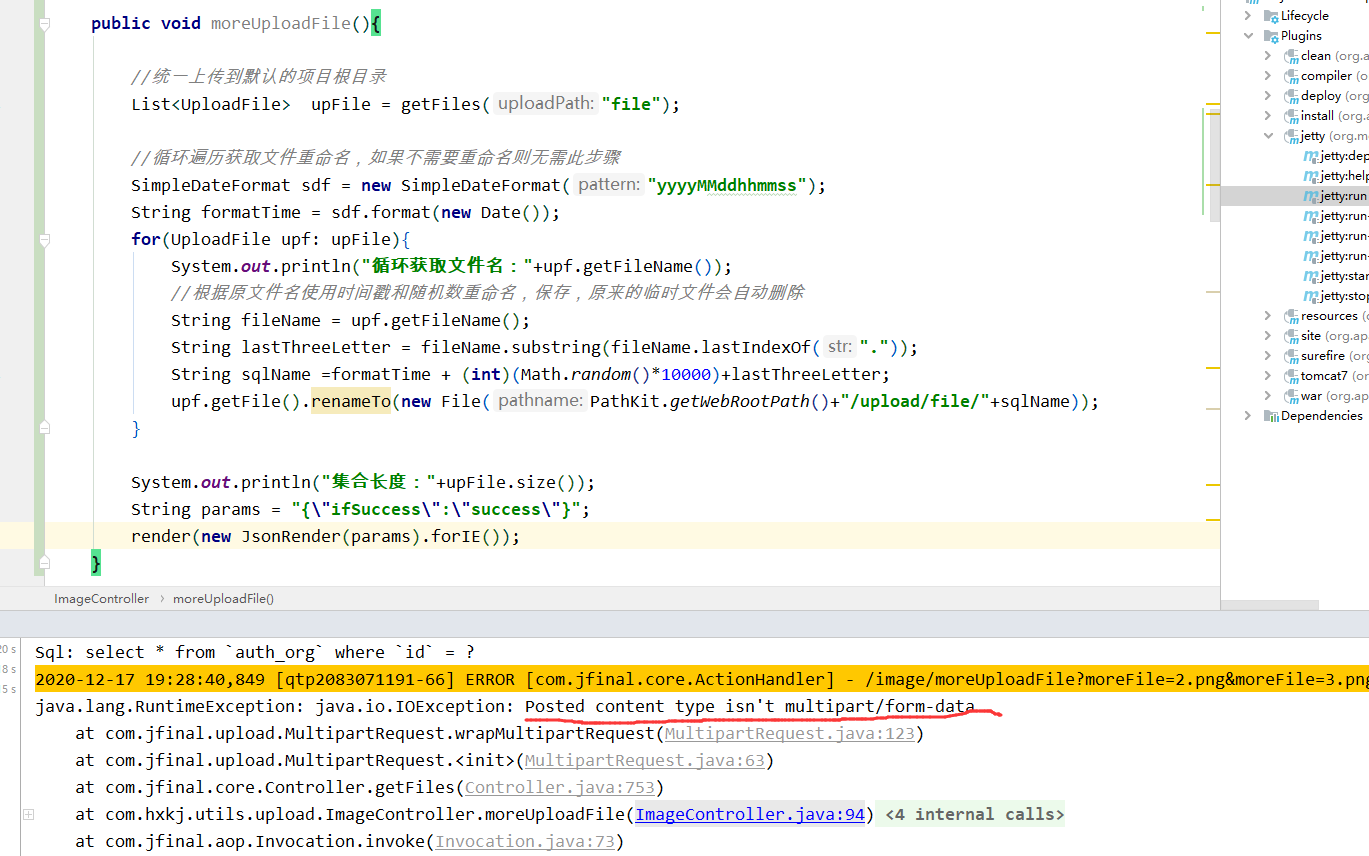Screen dimensions: 1369x856
Task: Click the war plugin icon
Action: [x=1291, y=396]
